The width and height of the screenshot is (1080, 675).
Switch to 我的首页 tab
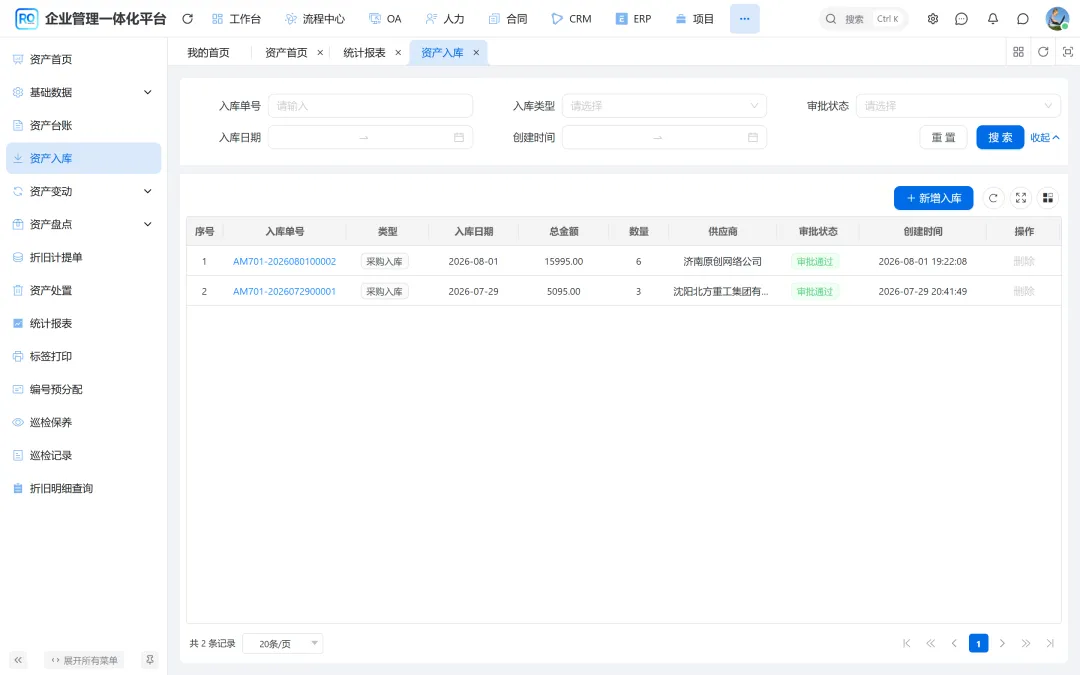point(209,52)
